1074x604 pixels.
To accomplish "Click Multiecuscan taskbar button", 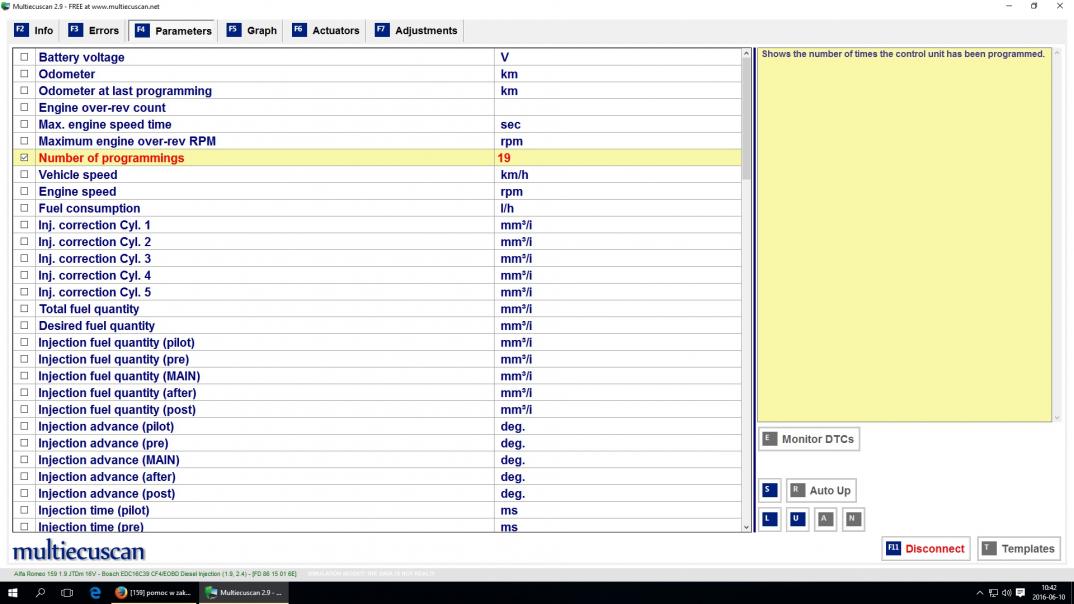I will (244, 593).
